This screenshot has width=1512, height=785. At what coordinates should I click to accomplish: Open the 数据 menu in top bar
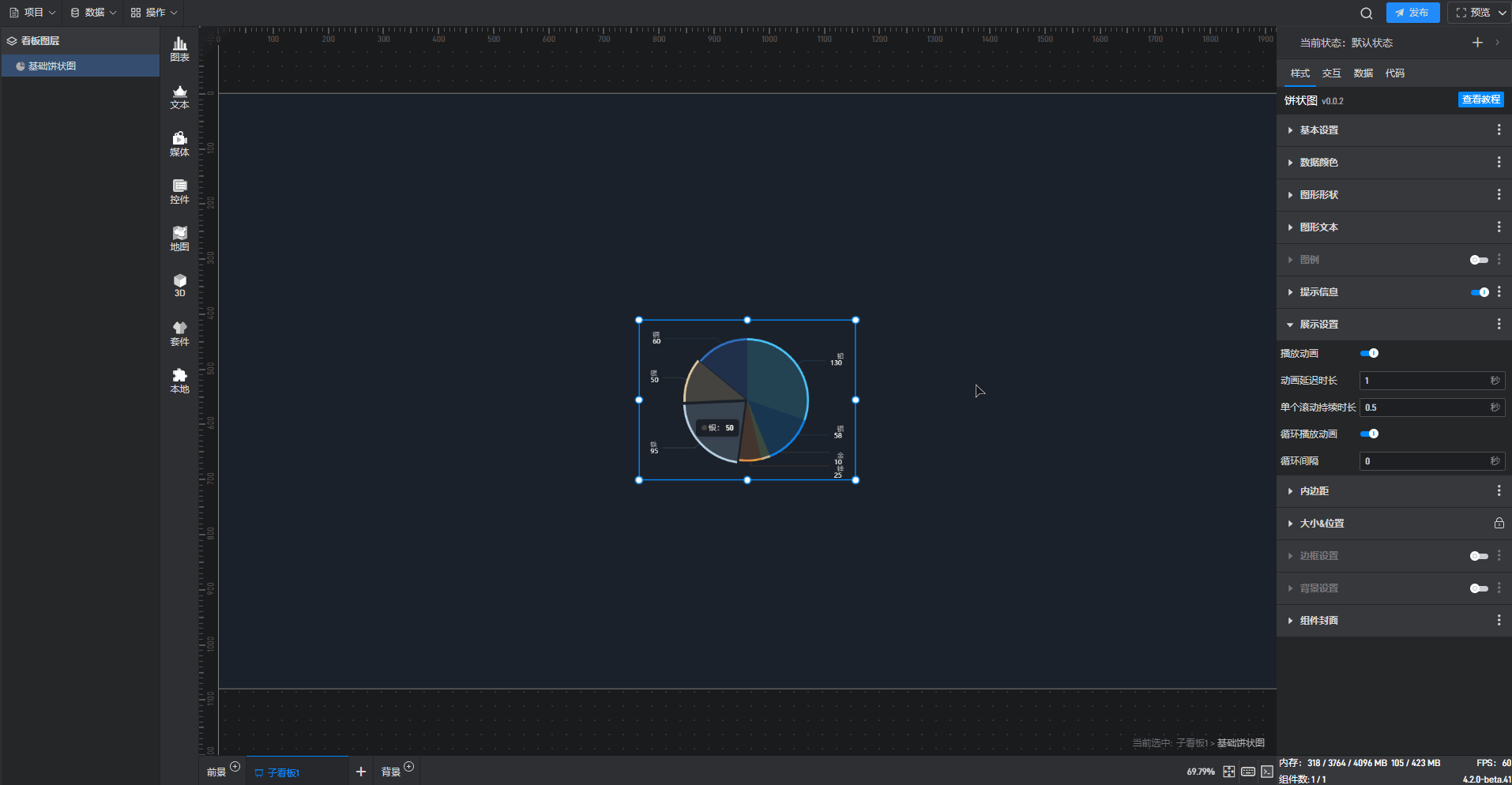93,13
